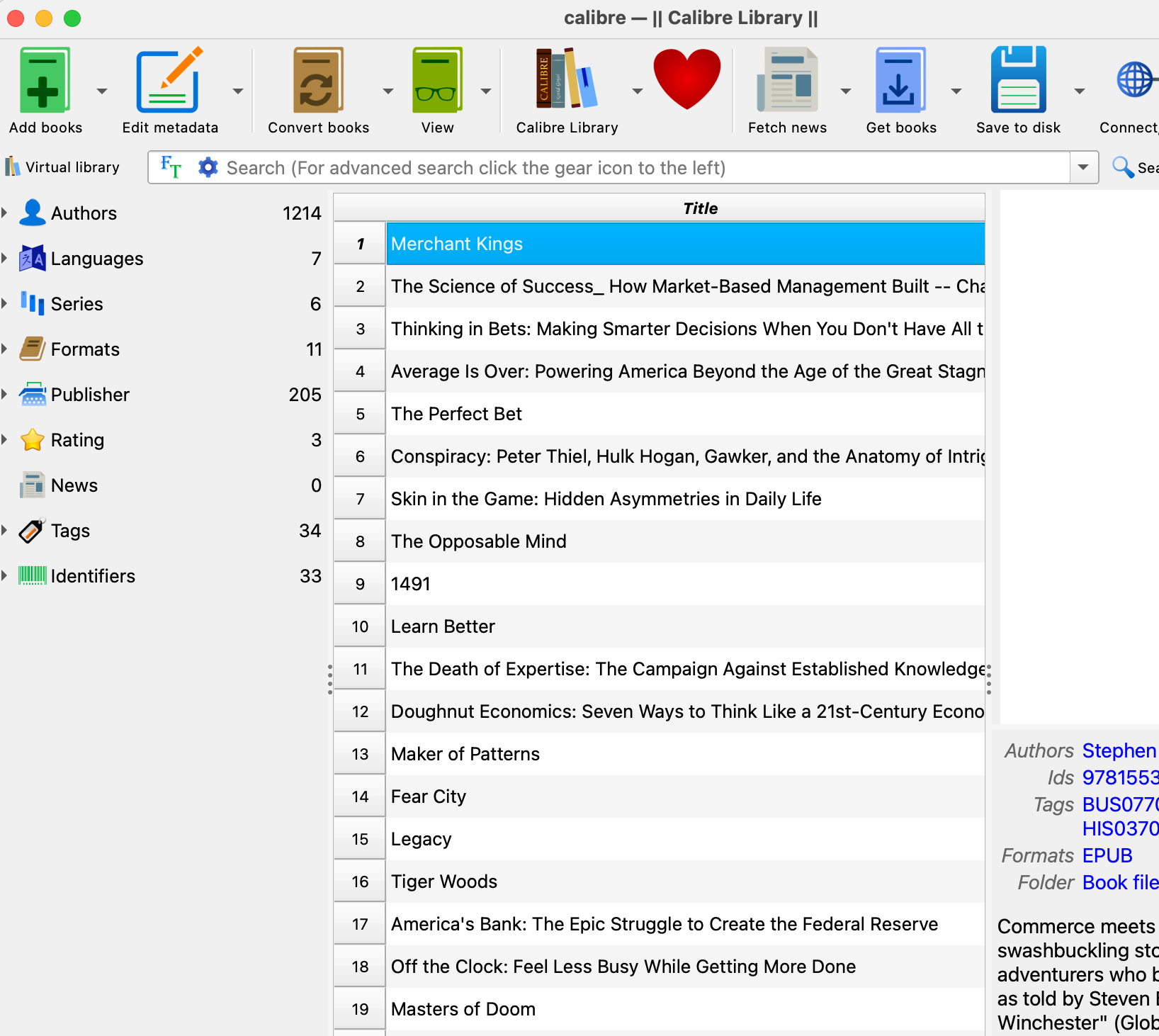1159x1036 pixels.
Task: Open the Virtual library button
Action: pos(62,167)
